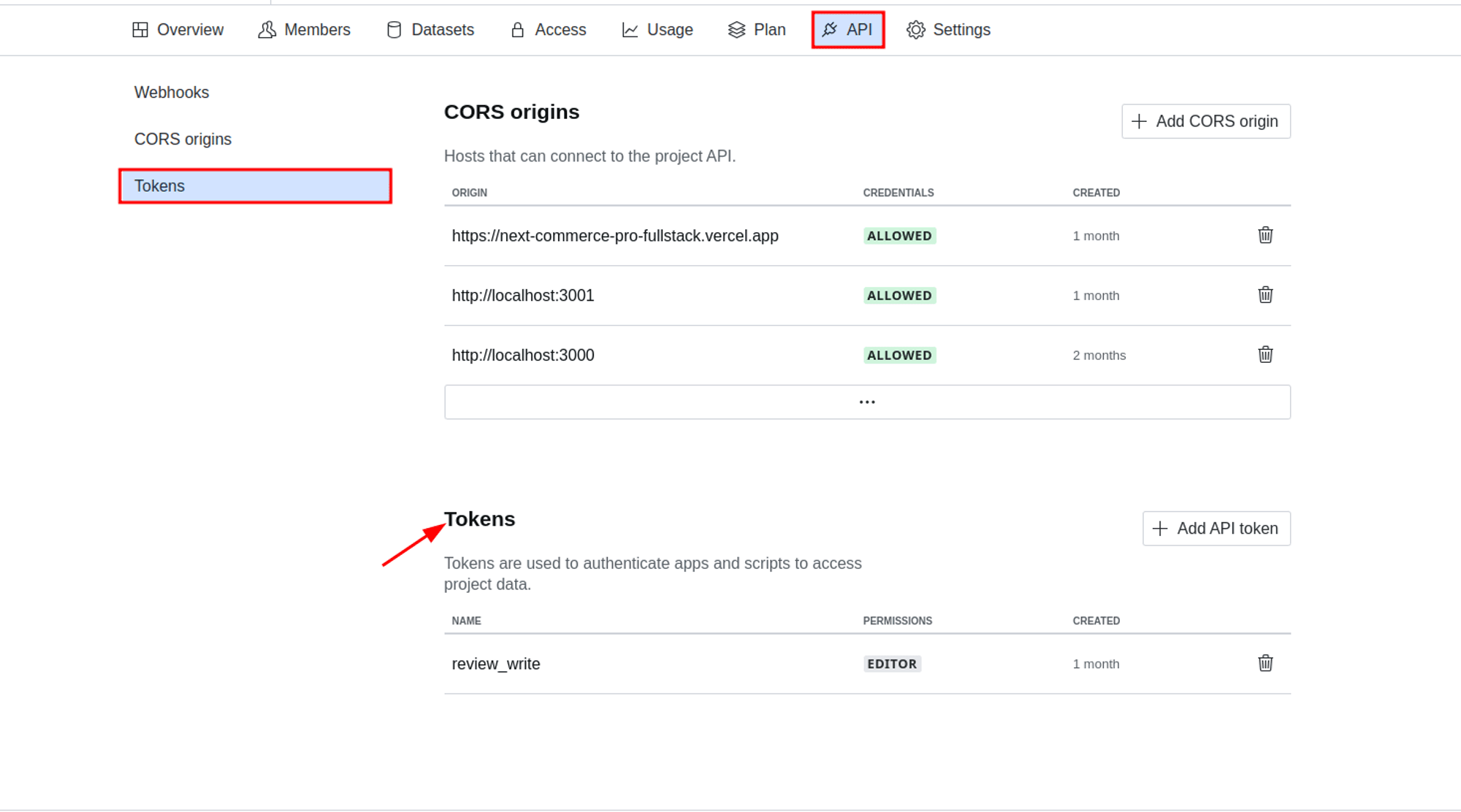Click the ALLOWED badge for vercel.app origin
Viewport: 1461px width, 812px height.
[x=898, y=235]
